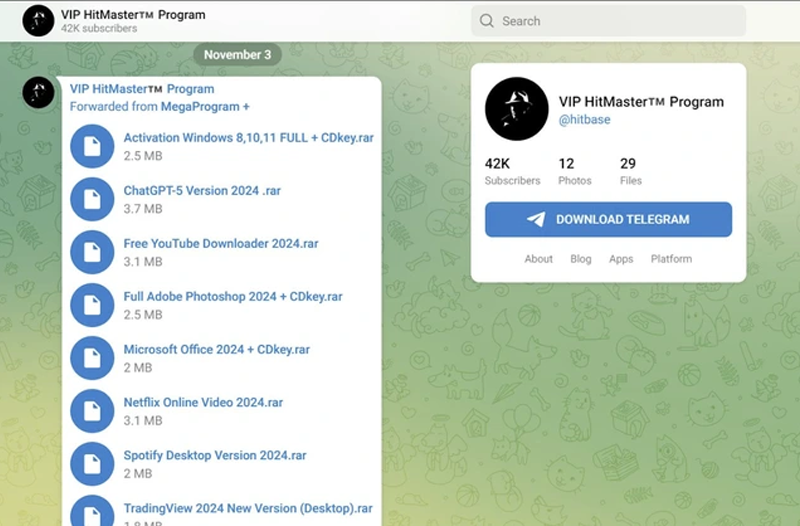Image resolution: width=800 pixels, height=526 pixels.
Task: Click file icon for Activation Windows rar
Action: point(92,146)
